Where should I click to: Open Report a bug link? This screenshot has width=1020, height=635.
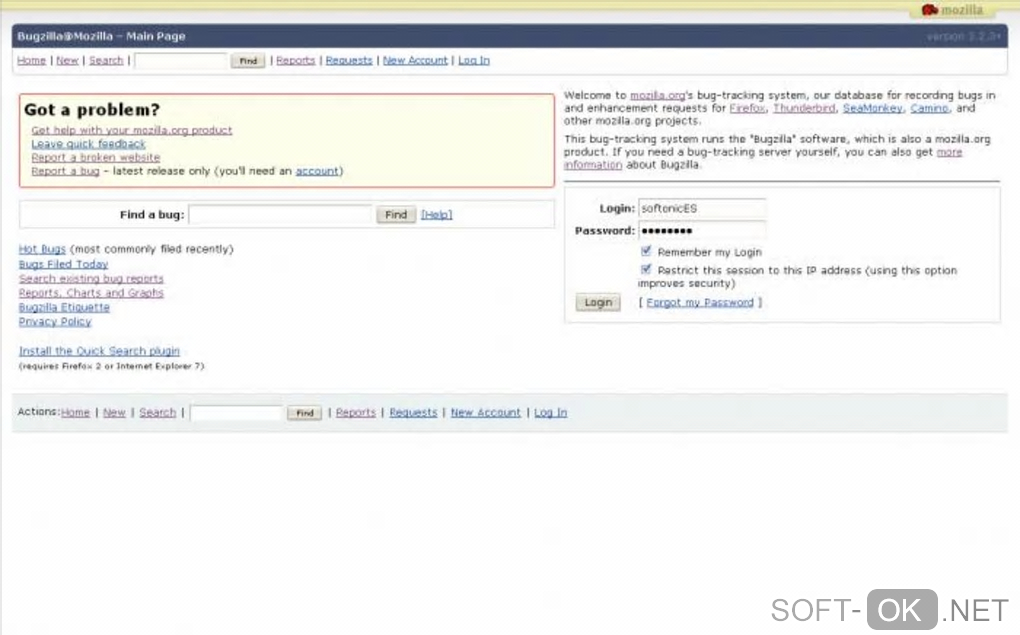point(65,171)
